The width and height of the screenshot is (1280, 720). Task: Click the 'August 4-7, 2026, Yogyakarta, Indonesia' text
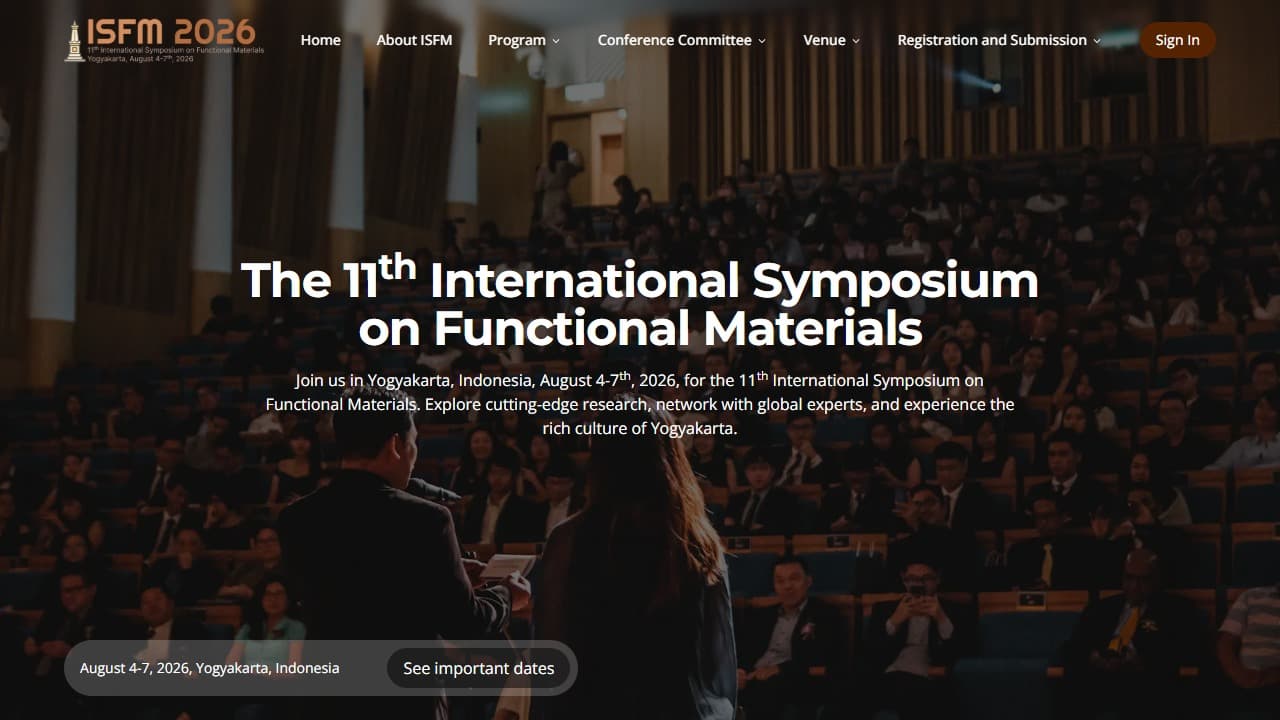pyautogui.click(x=209, y=668)
